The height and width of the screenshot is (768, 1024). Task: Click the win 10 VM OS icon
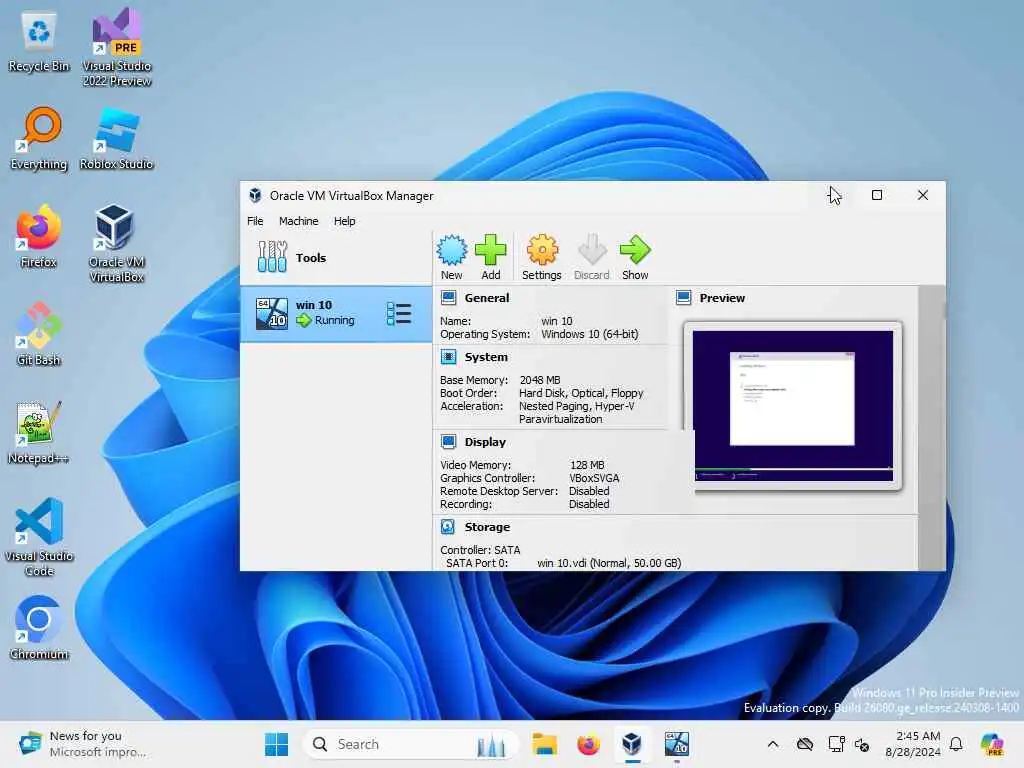click(x=272, y=313)
